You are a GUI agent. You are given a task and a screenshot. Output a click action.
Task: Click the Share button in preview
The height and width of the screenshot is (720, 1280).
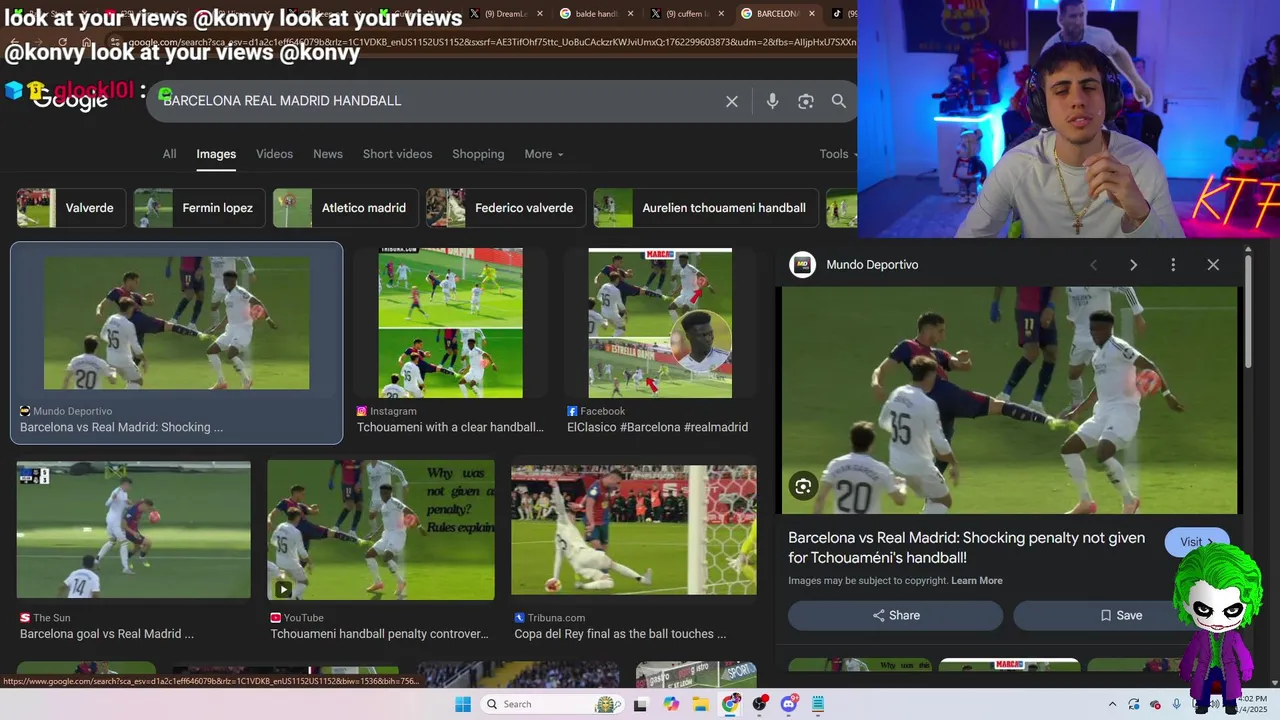[x=895, y=615]
